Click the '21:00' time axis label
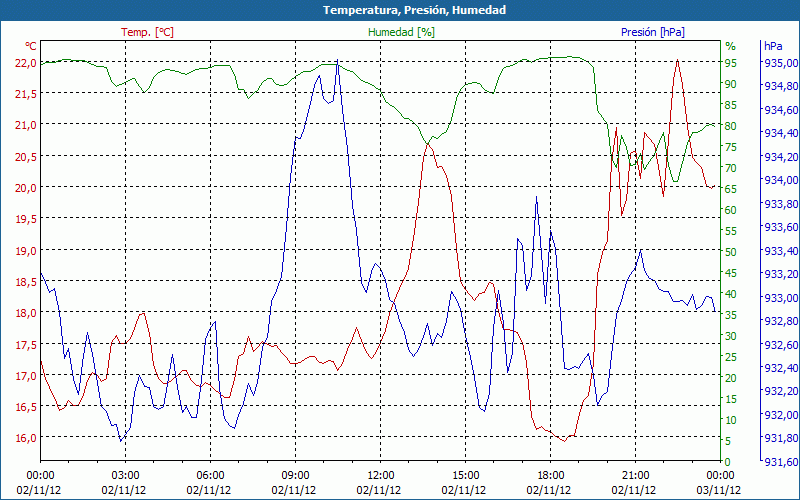The image size is (800, 500). (x=636, y=476)
